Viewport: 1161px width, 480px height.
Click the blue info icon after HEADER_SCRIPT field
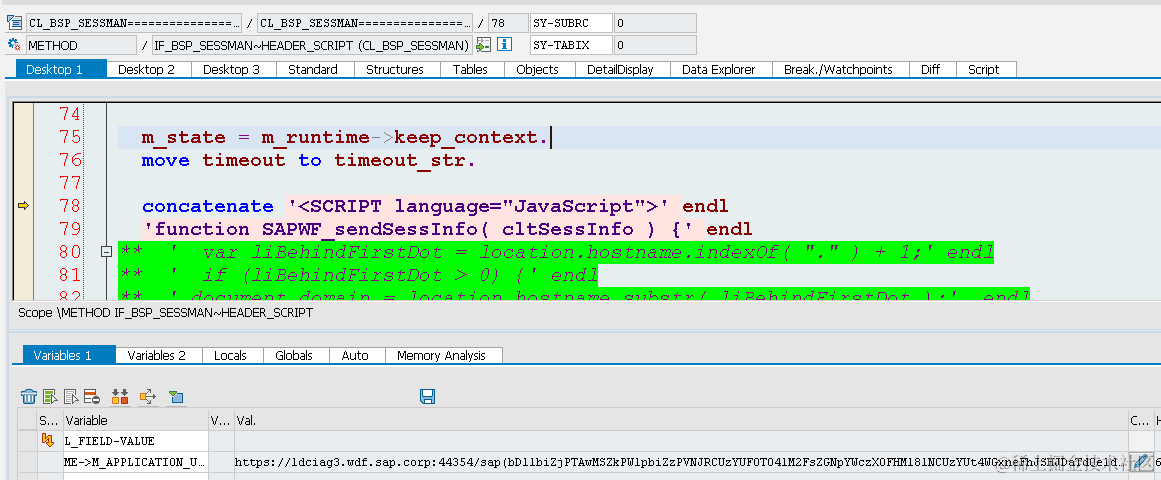504,45
